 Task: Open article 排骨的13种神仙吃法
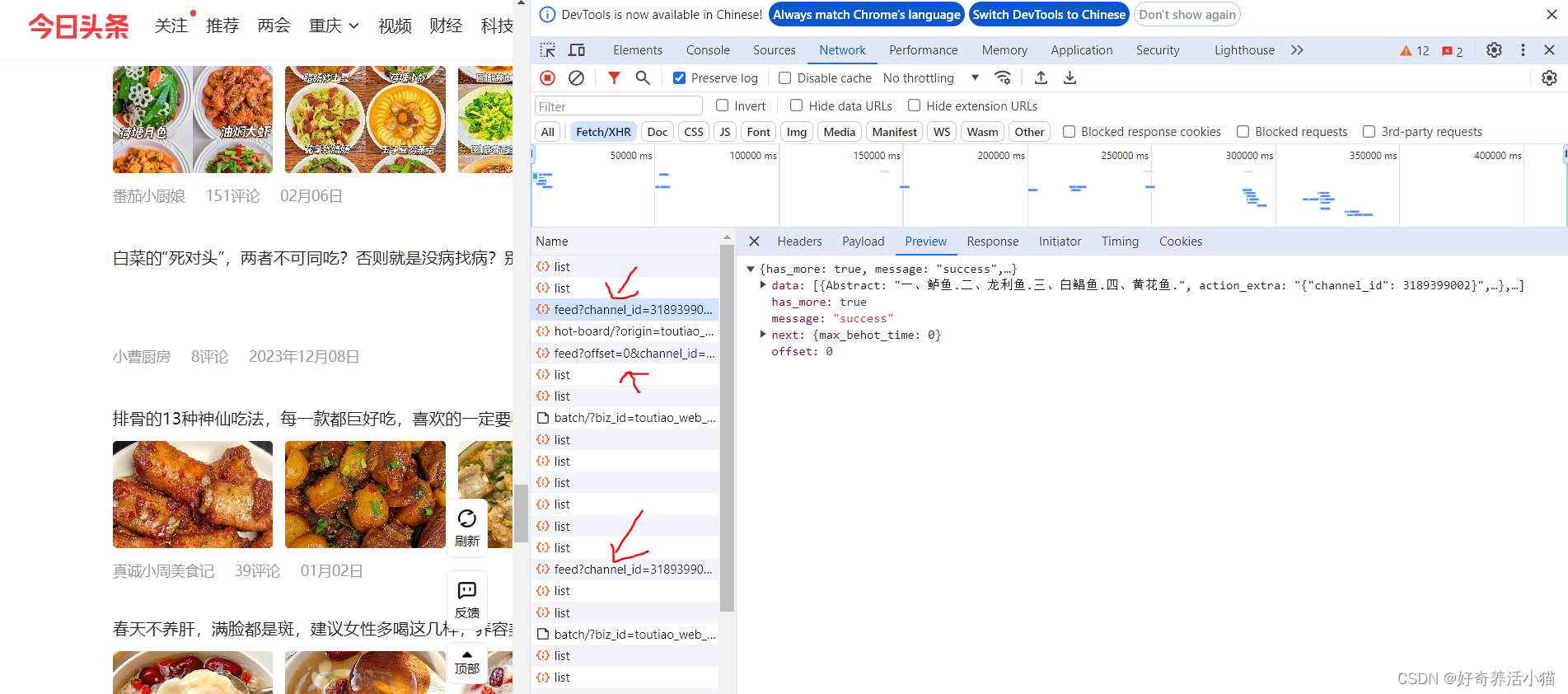pos(312,419)
